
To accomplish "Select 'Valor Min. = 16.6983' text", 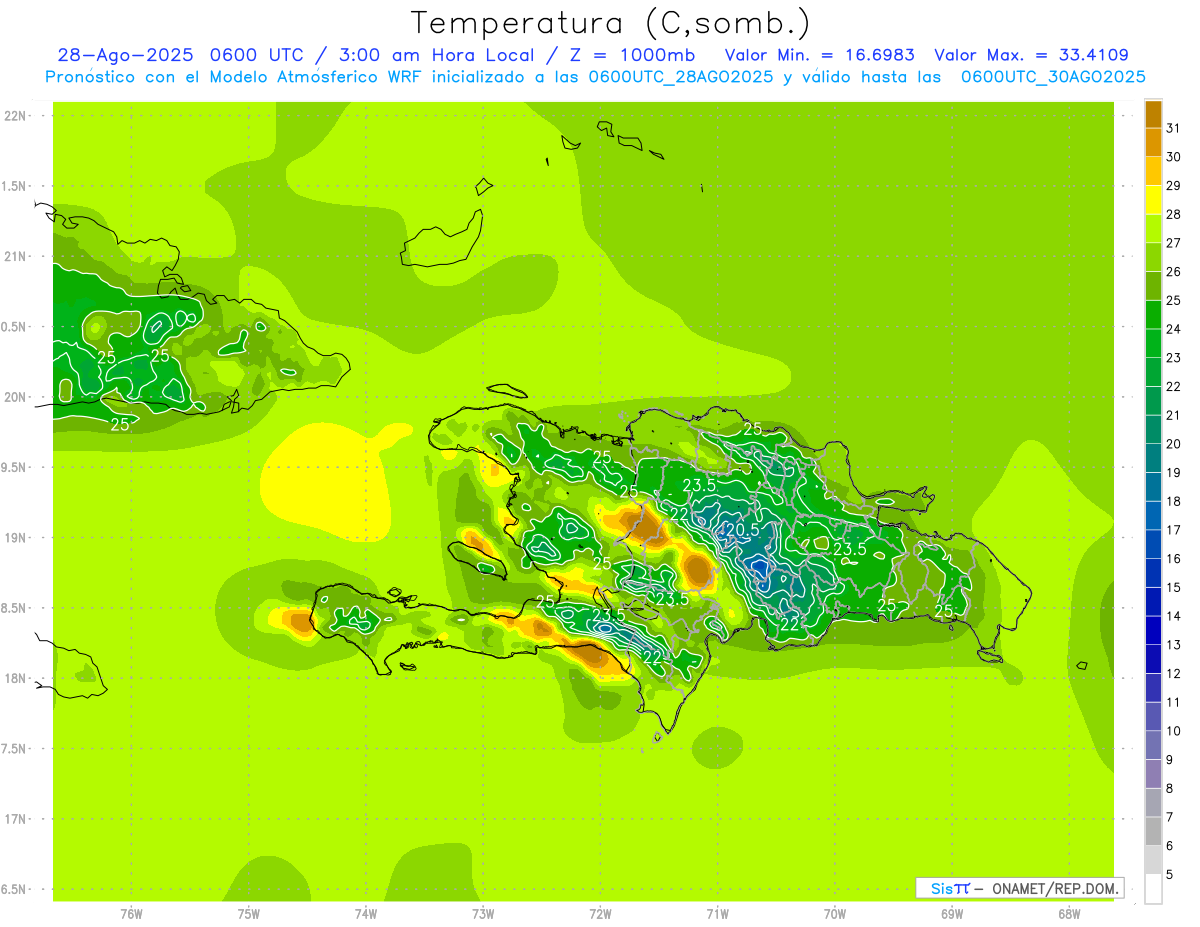I will (x=819, y=55).
